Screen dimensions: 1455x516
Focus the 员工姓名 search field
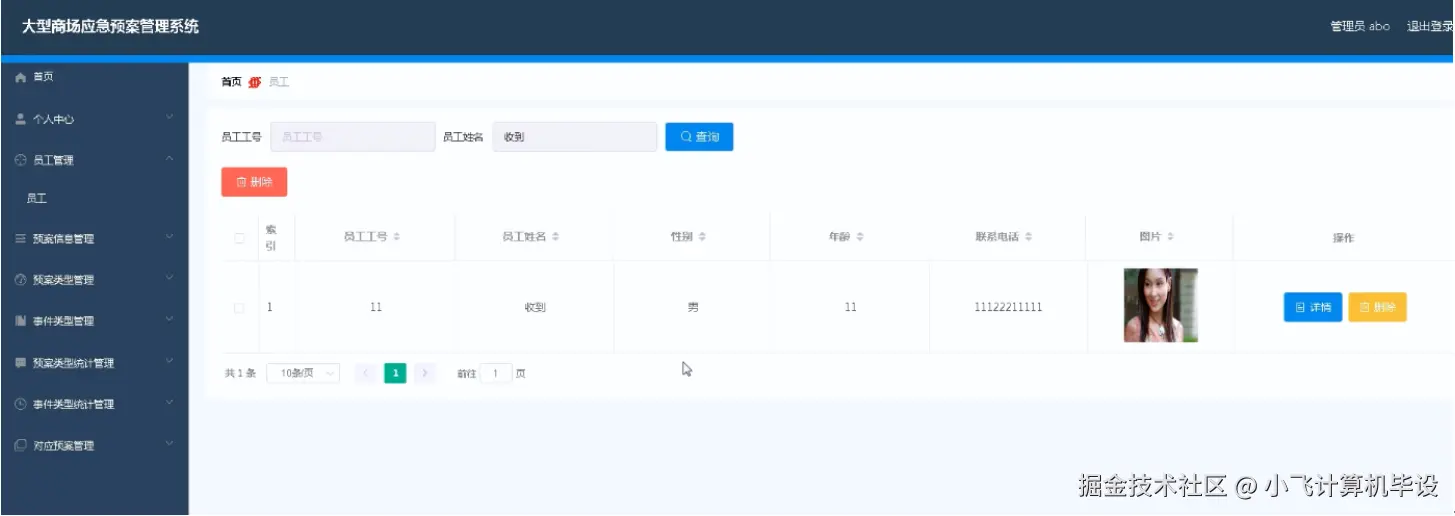(x=575, y=137)
